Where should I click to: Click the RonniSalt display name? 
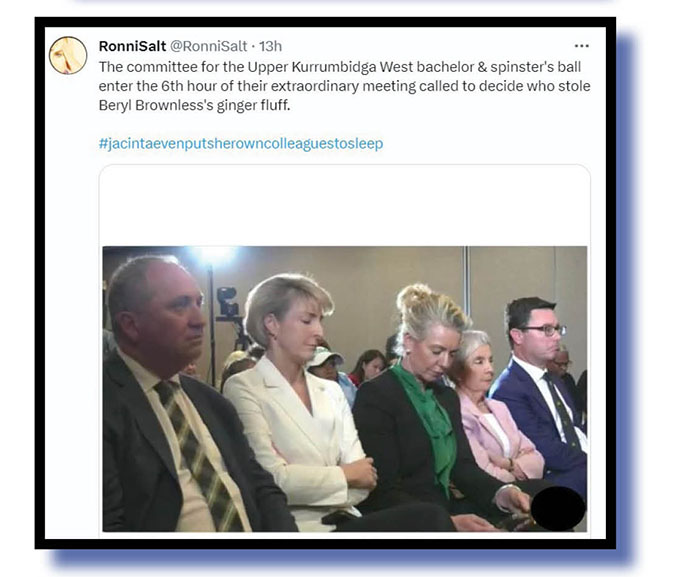tap(132, 46)
